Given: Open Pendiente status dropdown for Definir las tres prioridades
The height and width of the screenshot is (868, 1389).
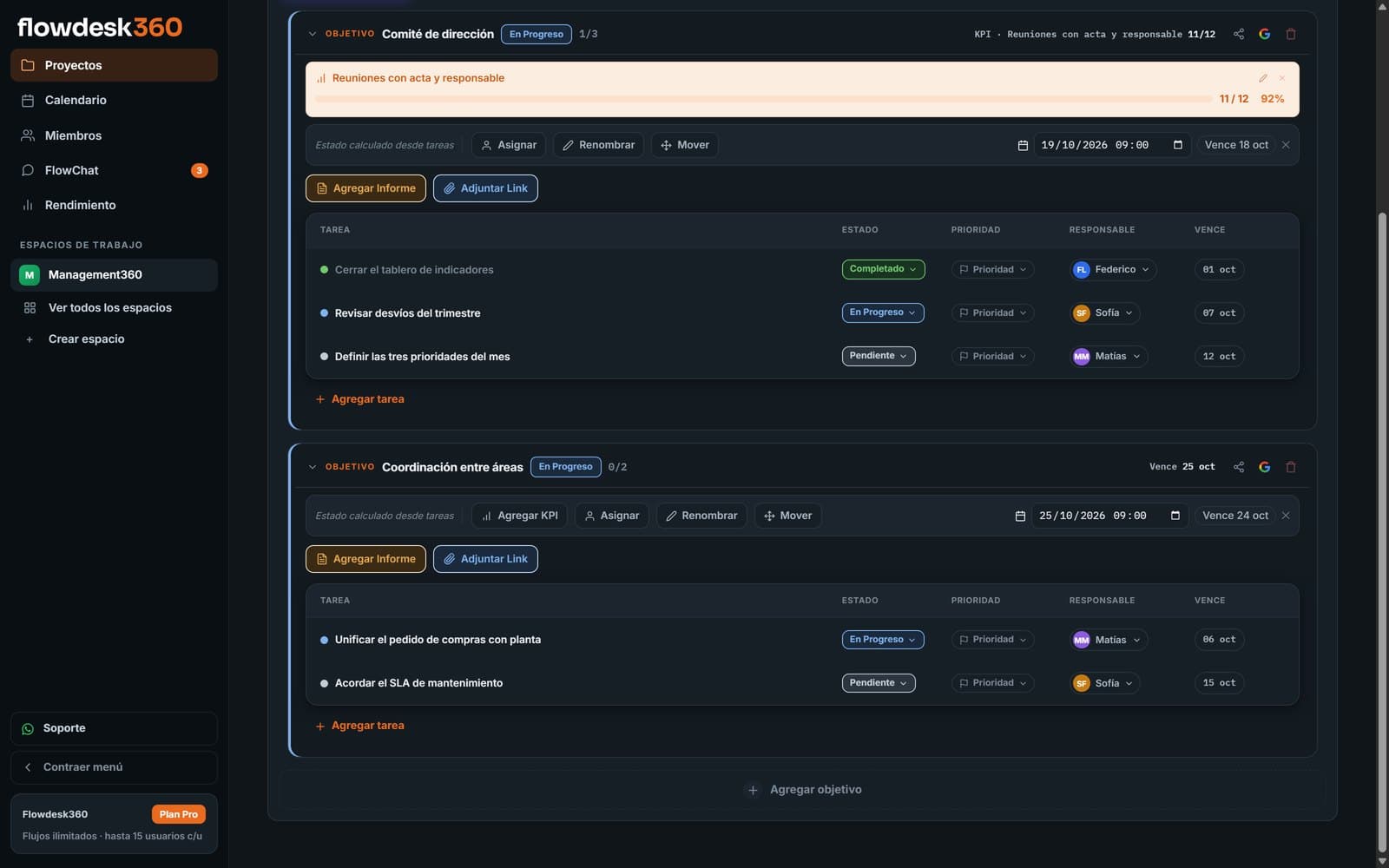Looking at the screenshot, I should (x=879, y=356).
